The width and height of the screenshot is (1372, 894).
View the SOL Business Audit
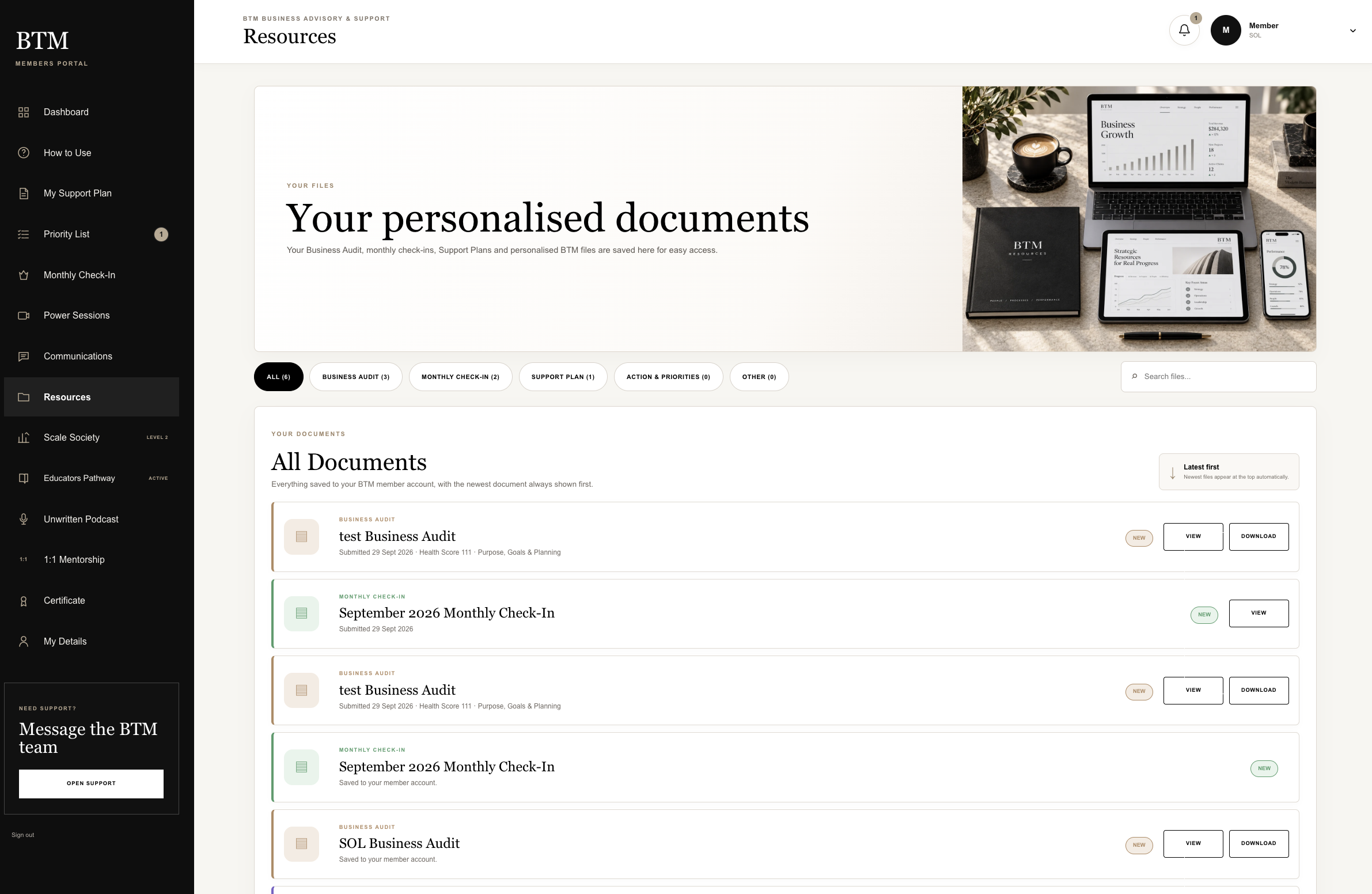point(1193,844)
